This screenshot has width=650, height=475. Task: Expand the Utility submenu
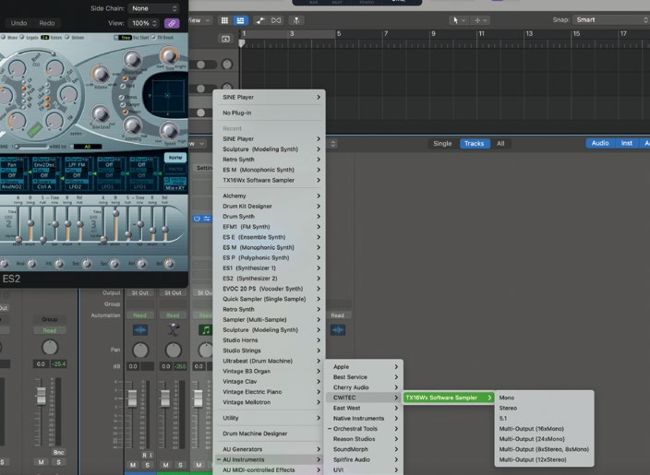[x=269, y=418]
